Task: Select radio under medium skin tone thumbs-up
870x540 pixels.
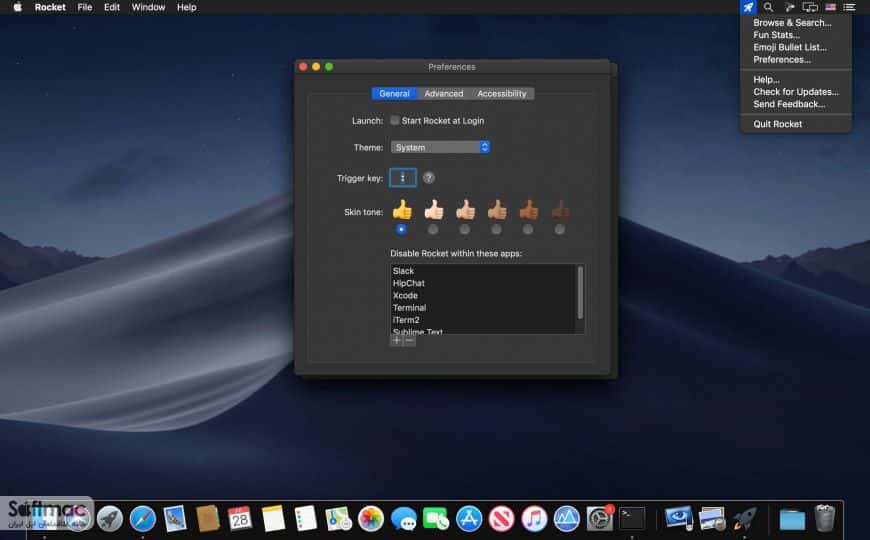Action: (x=497, y=229)
